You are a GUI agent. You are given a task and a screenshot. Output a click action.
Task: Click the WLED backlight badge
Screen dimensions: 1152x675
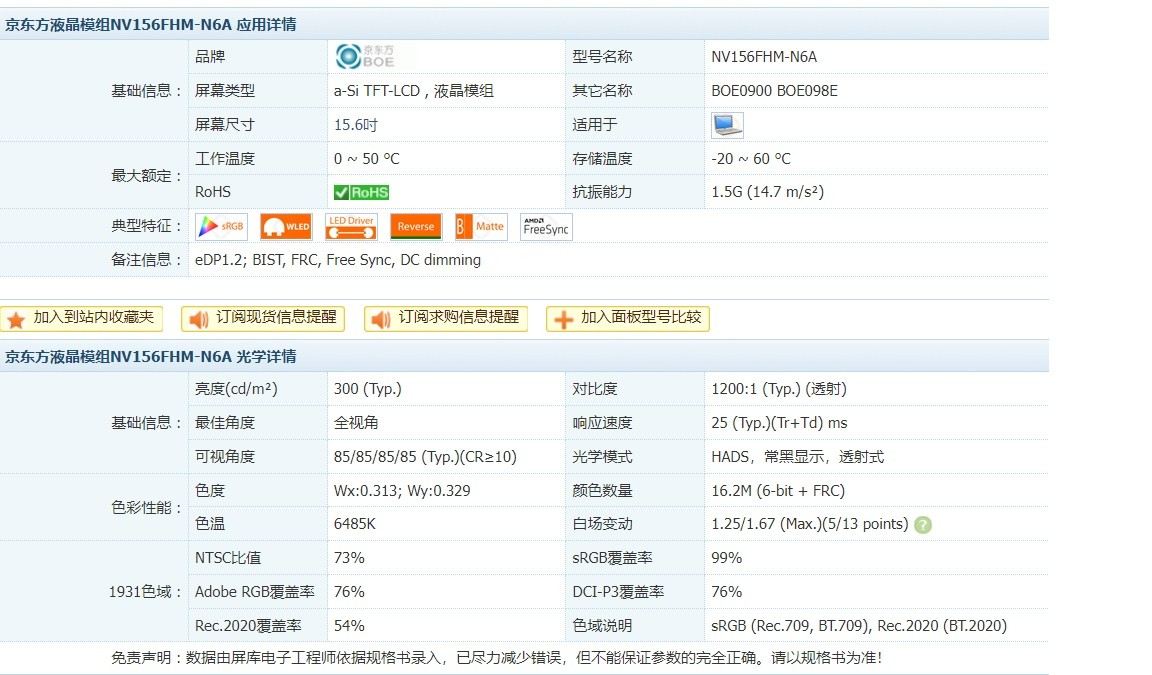[x=286, y=226]
